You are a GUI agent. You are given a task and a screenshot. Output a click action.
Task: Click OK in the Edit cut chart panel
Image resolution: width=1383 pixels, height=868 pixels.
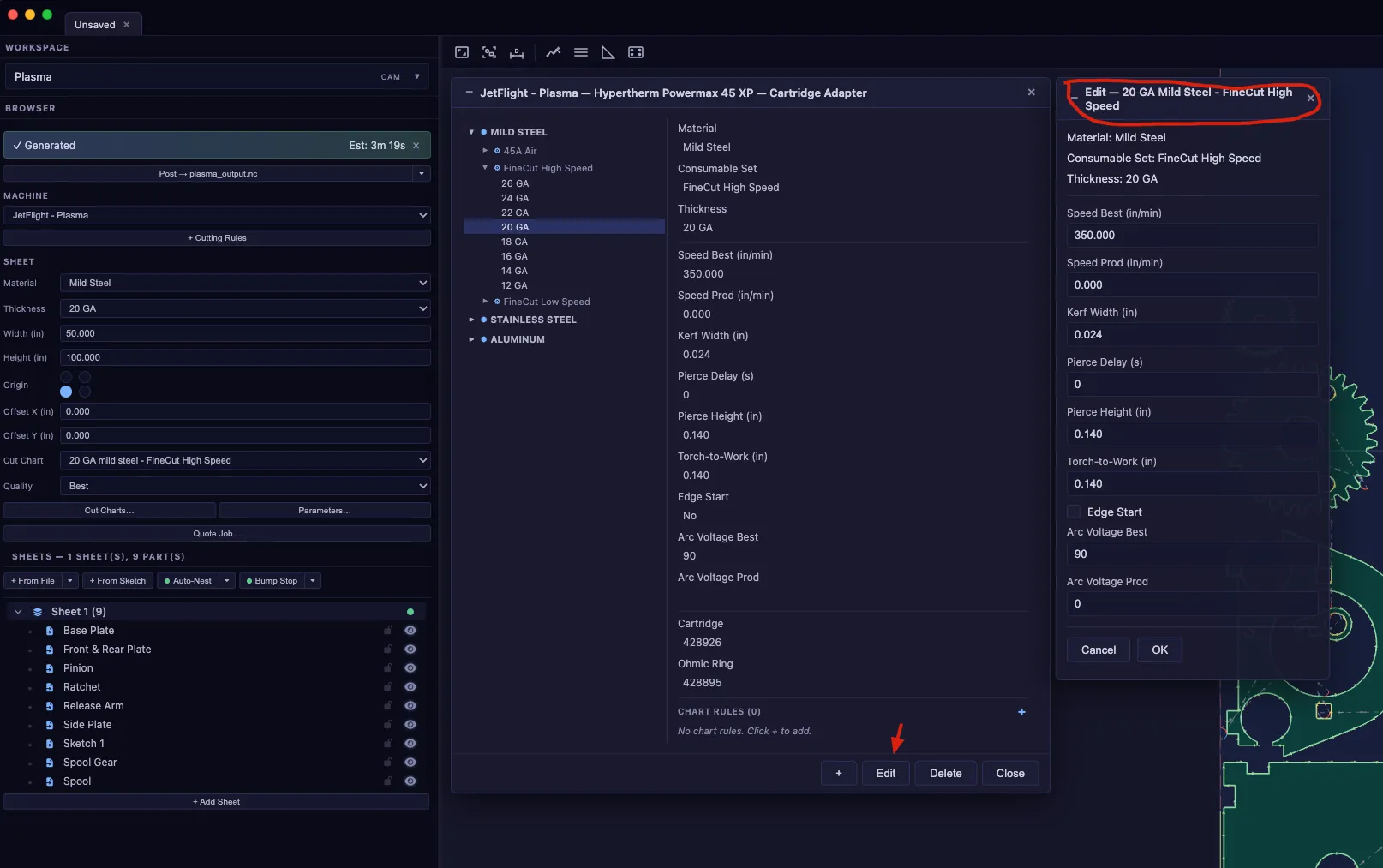[1159, 650]
